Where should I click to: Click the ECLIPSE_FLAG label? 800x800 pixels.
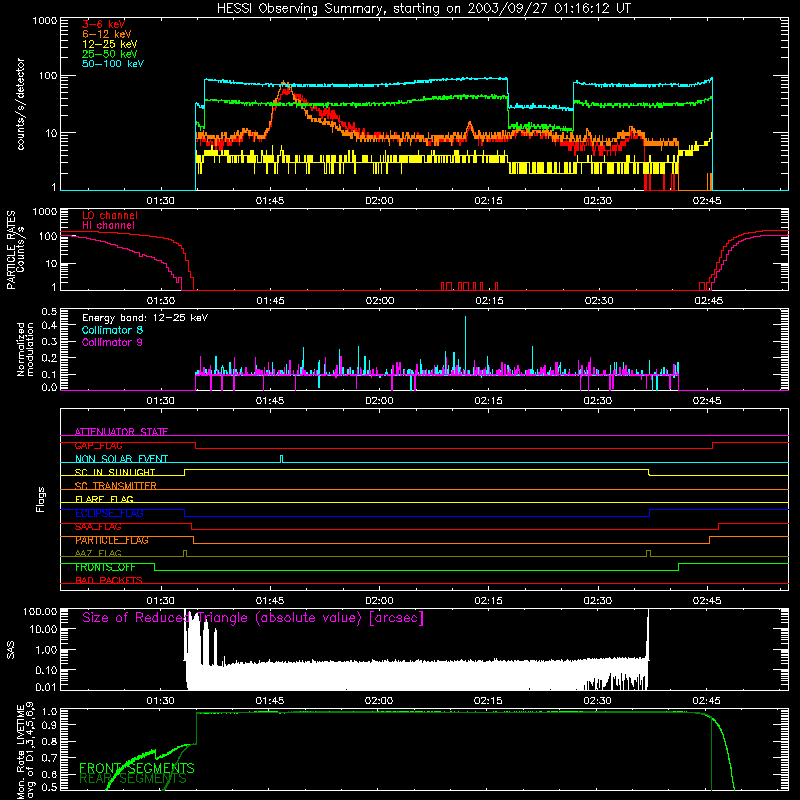point(109,513)
